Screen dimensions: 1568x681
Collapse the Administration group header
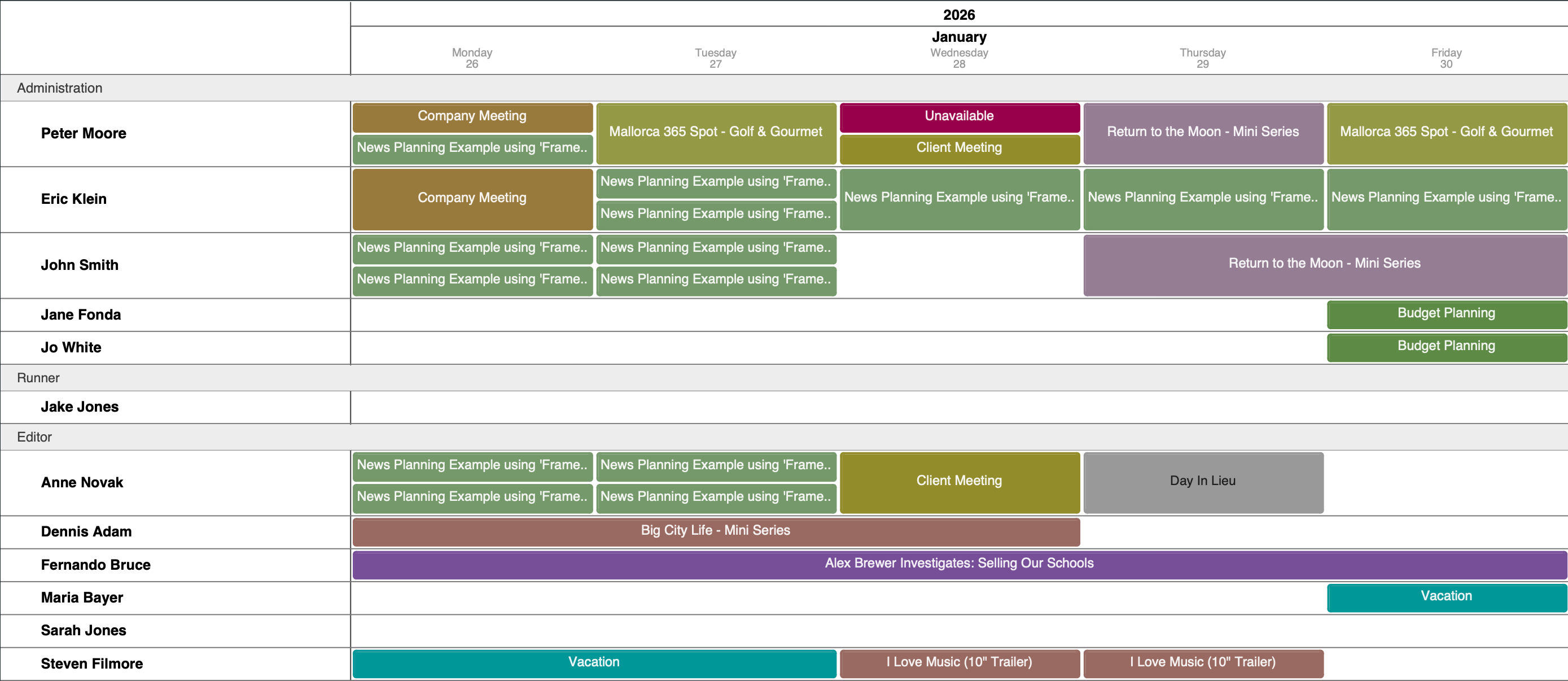click(60, 88)
